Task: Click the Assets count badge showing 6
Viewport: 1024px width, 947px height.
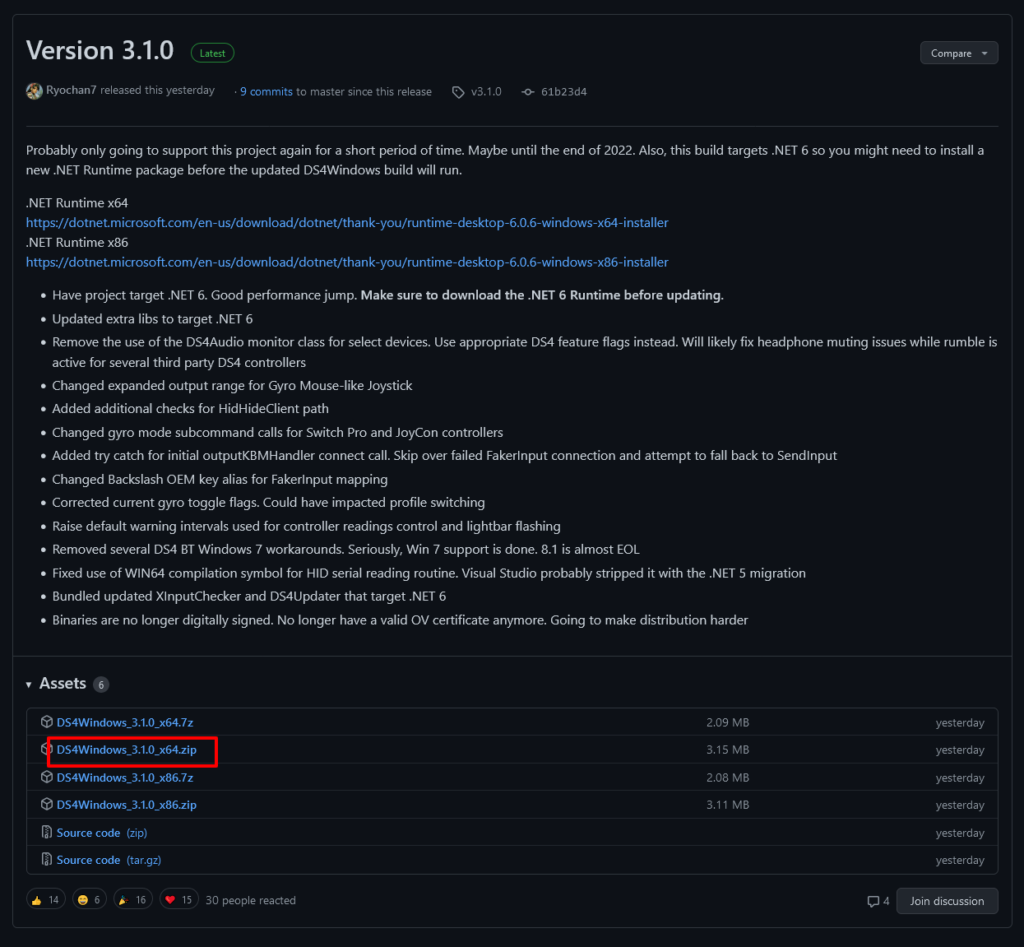Action: click(101, 684)
